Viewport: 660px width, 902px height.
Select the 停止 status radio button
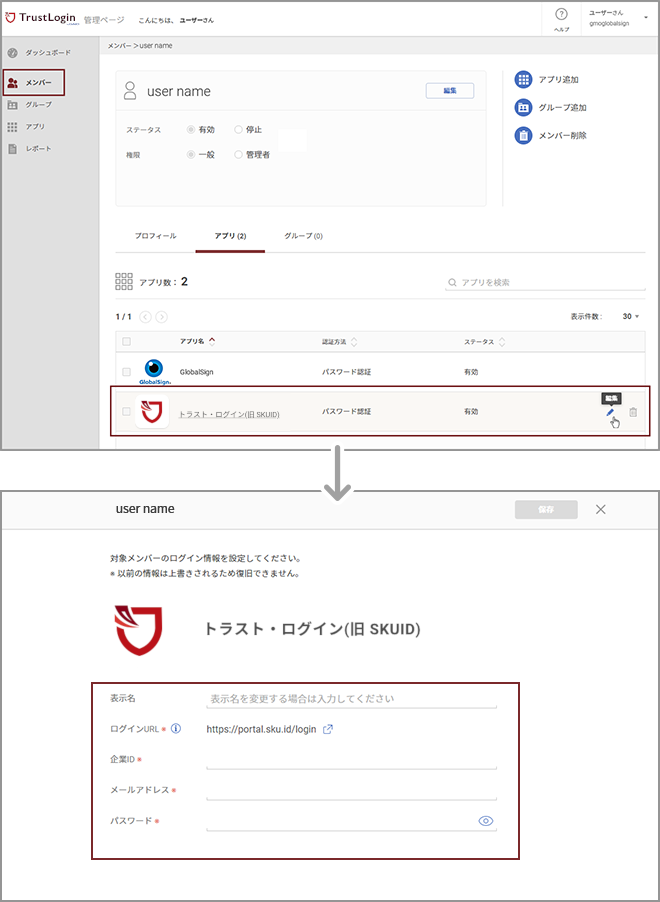pyautogui.click(x=238, y=130)
